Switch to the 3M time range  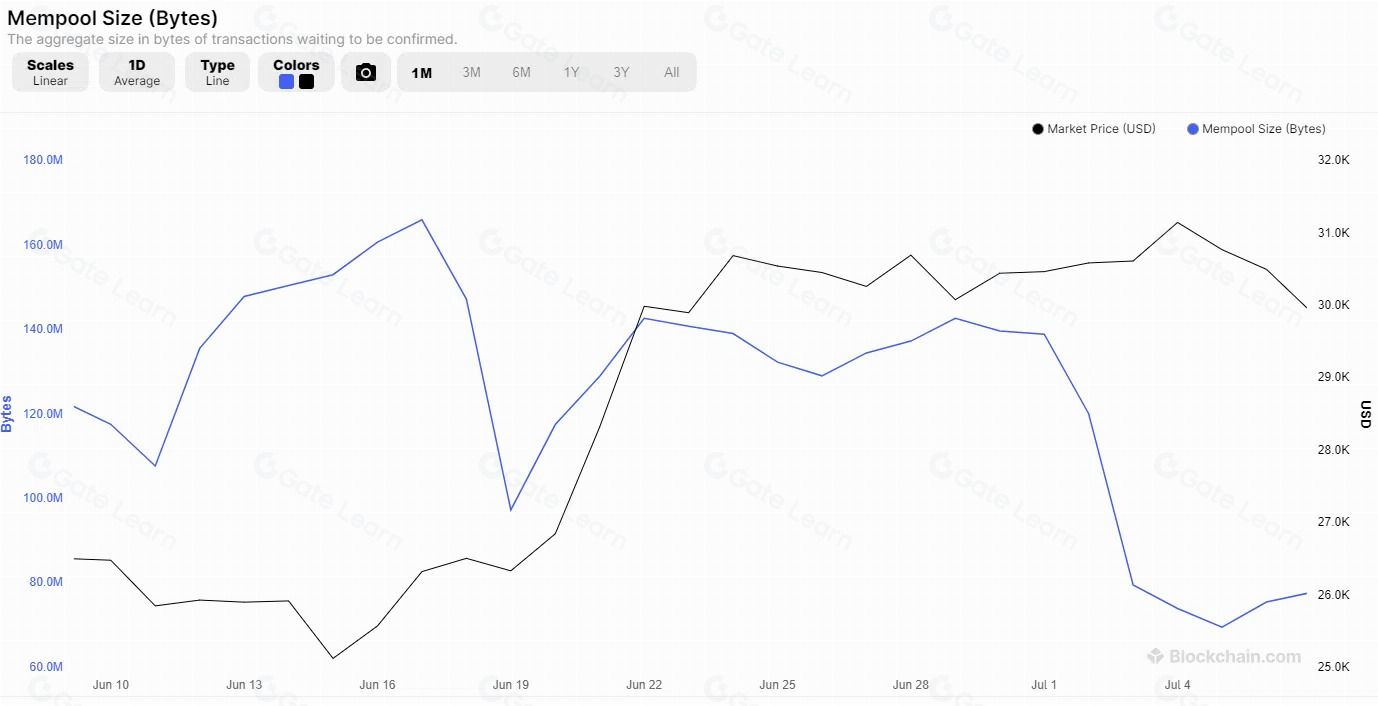471,72
